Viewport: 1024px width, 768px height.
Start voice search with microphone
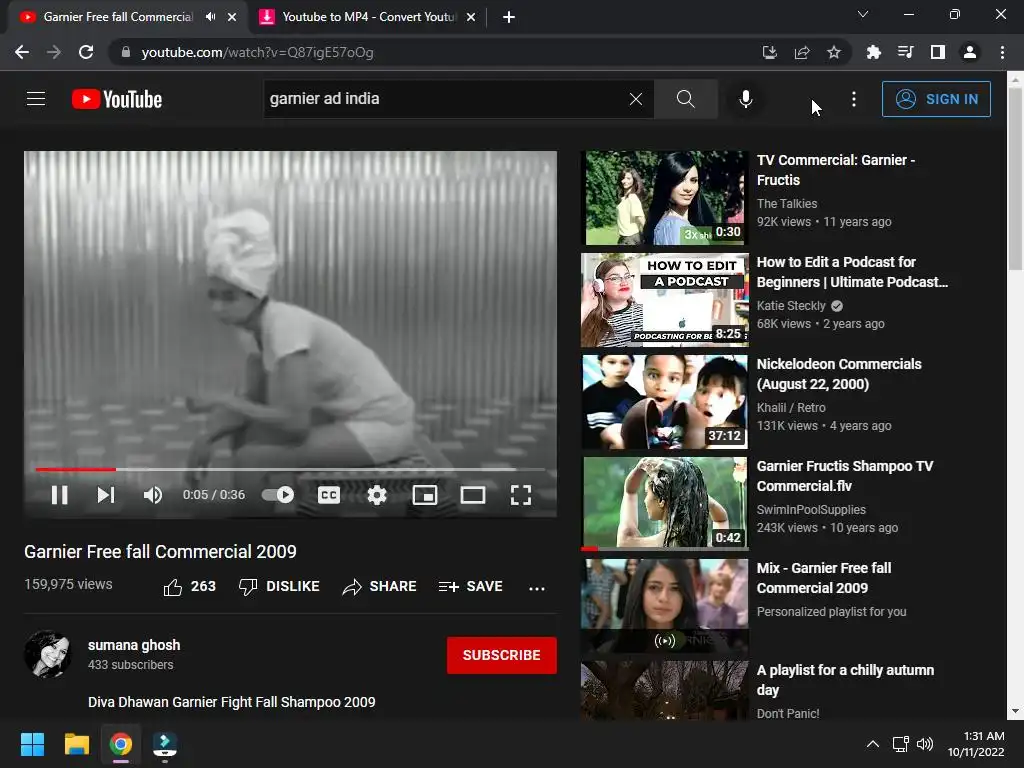(745, 99)
